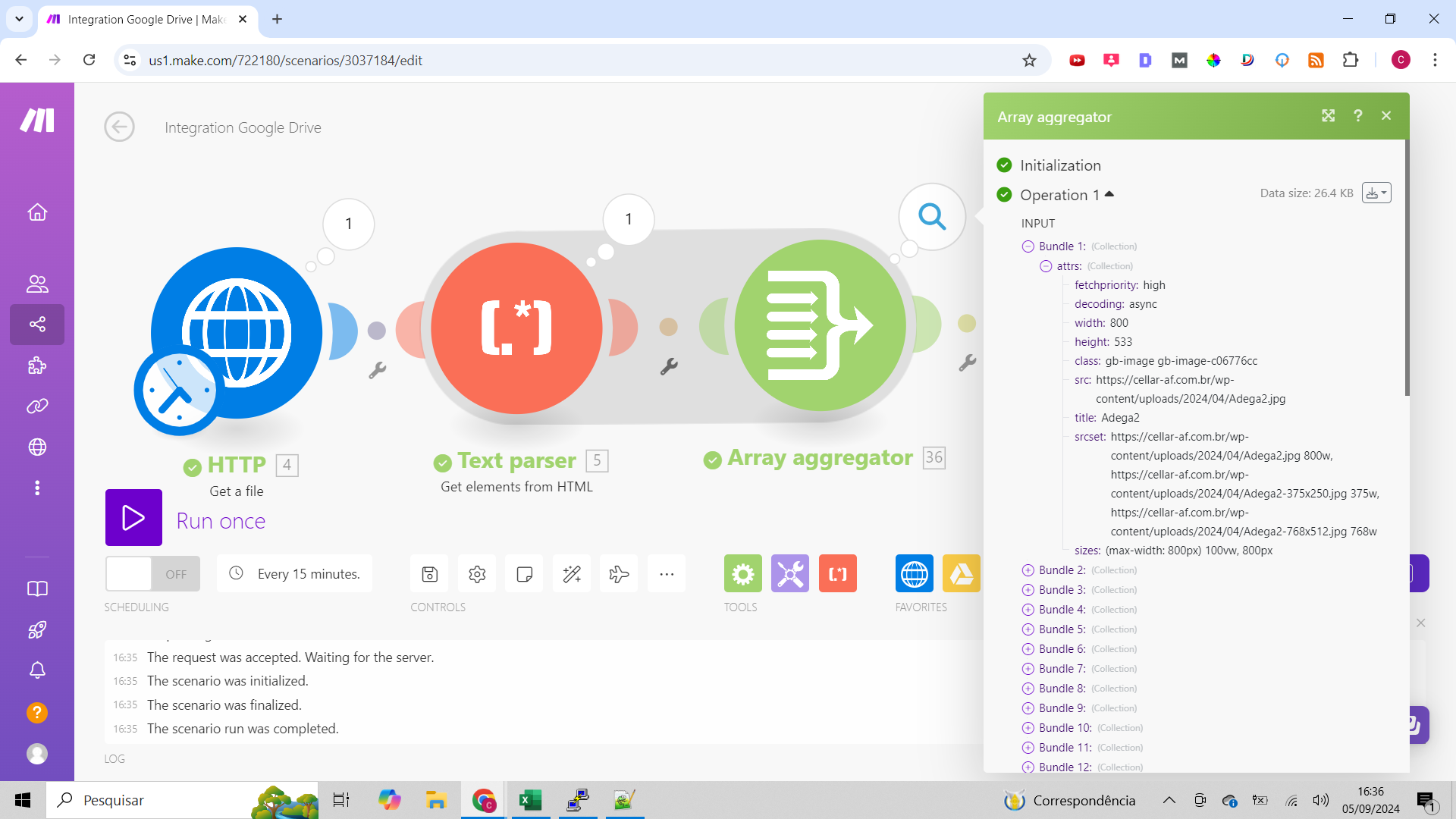1456x819 pixels.
Task: Toggle the scheduling OFF switch
Action: click(x=152, y=574)
